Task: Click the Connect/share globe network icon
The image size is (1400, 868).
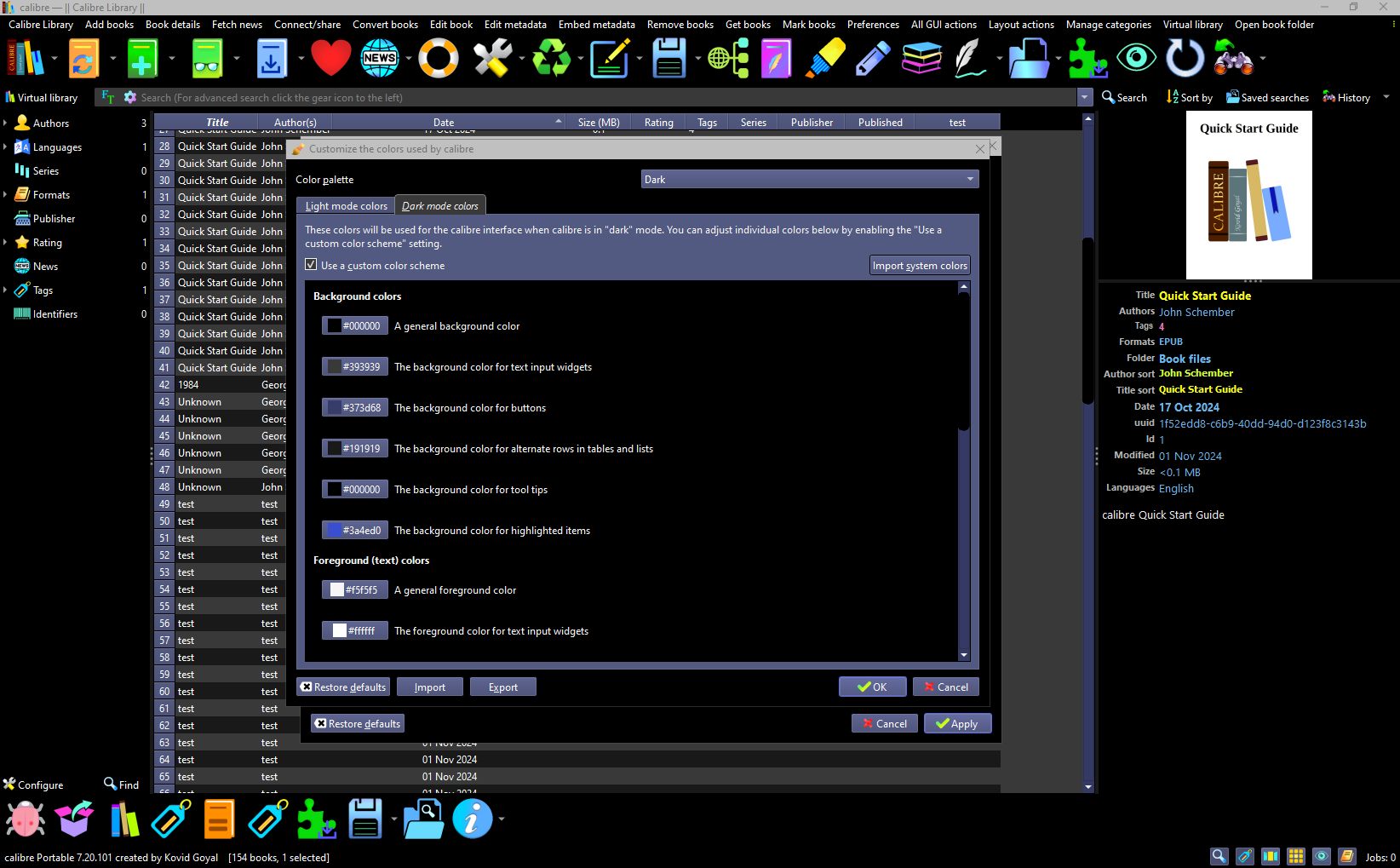Action: click(729, 58)
